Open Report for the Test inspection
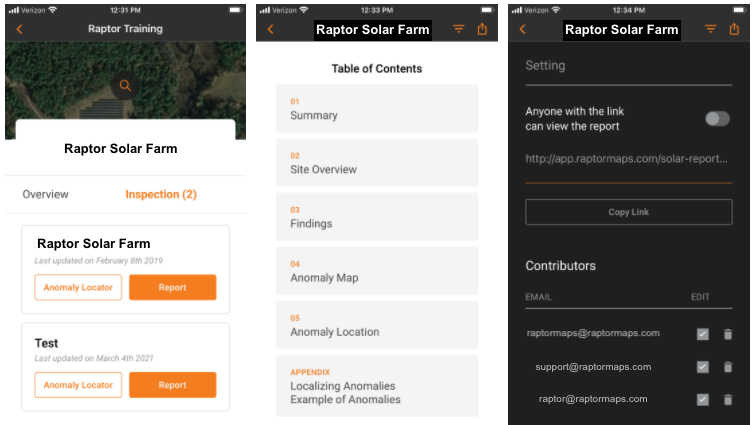 (x=173, y=385)
